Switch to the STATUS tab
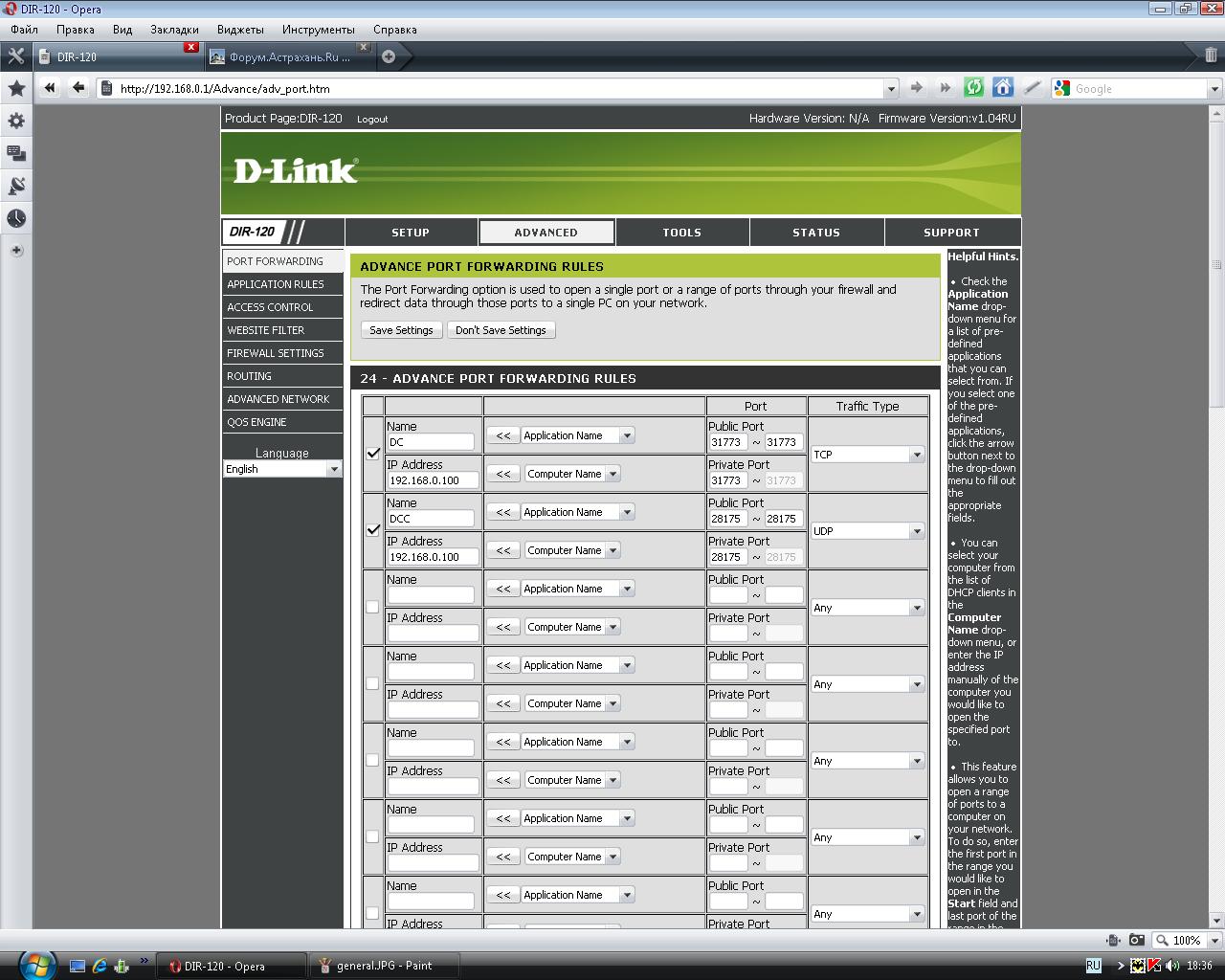The height and width of the screenshot is (980, 1225). tap(816, 233)
